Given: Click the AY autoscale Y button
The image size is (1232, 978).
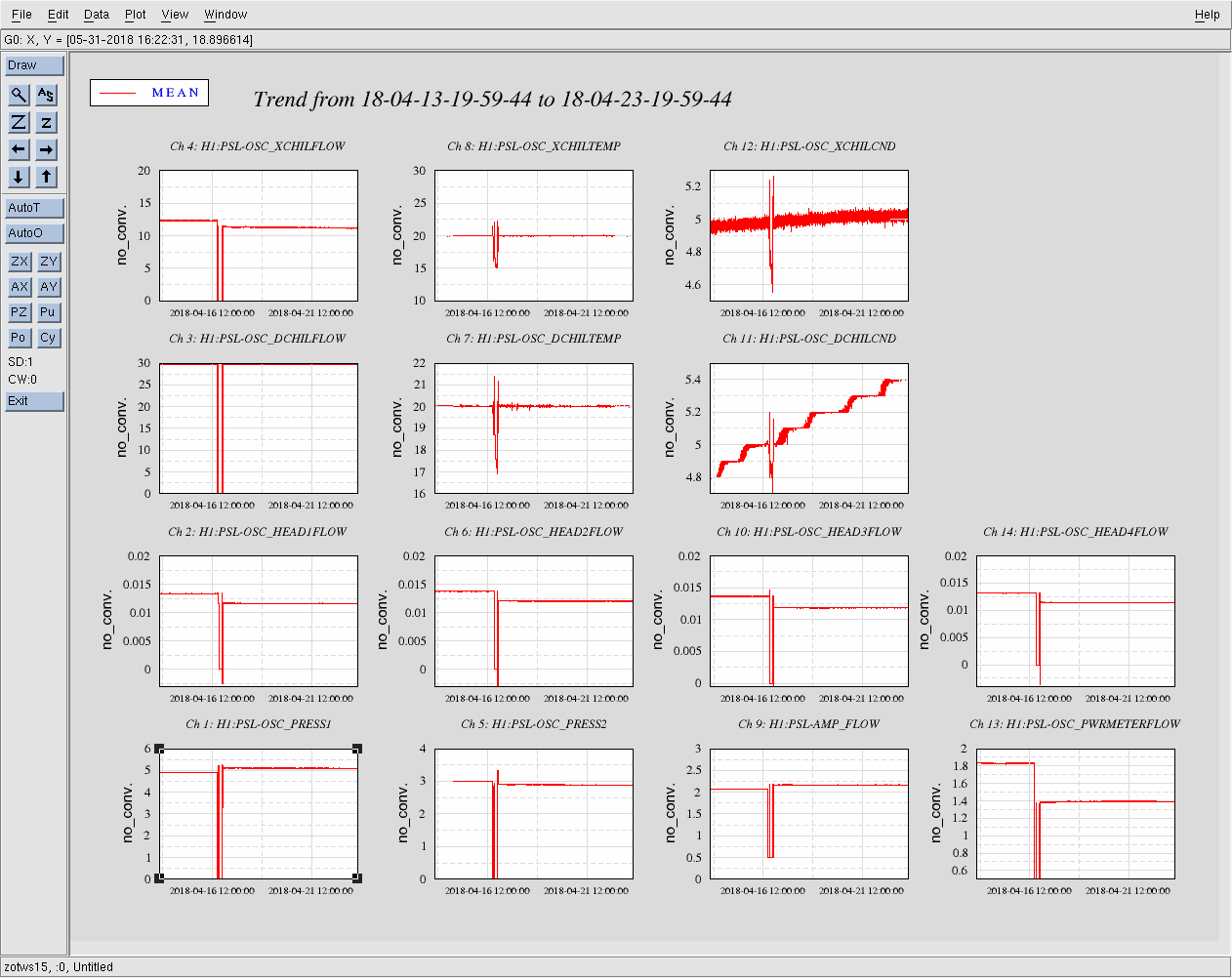Looking at the screenshot, I should [x=48, y=287].
